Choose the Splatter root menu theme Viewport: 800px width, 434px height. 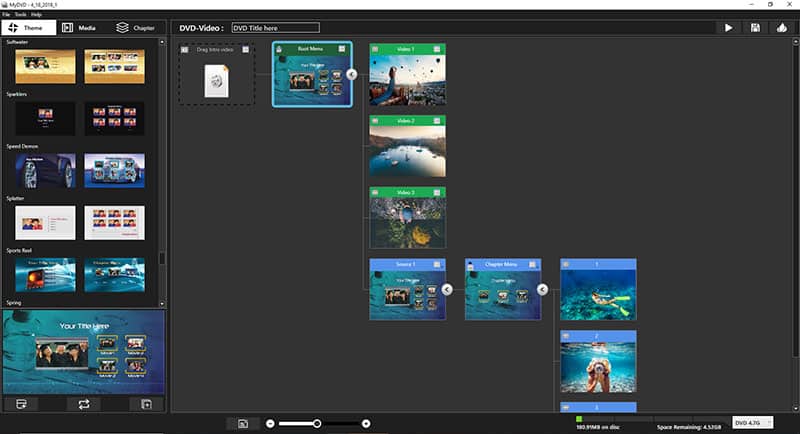coord(45,222)
